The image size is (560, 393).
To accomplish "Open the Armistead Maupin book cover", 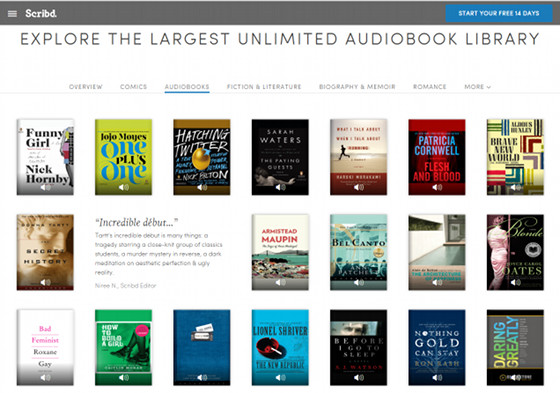I will point(280,252).
